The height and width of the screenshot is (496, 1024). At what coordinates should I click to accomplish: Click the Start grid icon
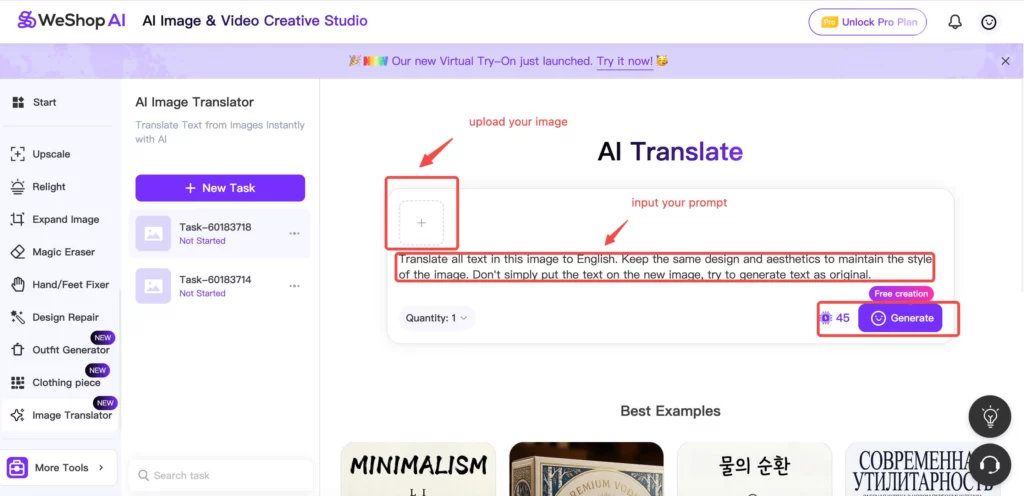[18, 102]
